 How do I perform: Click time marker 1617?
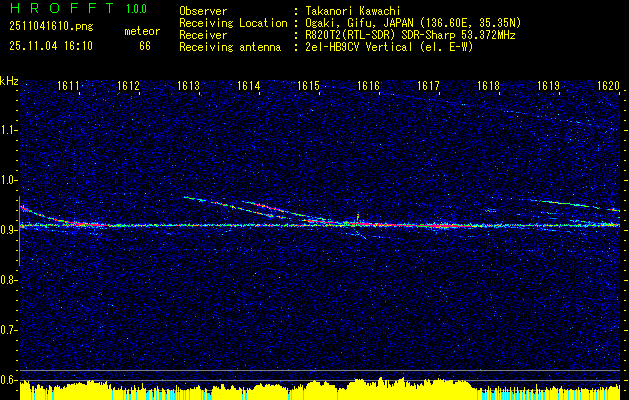[x=428, y=85]
